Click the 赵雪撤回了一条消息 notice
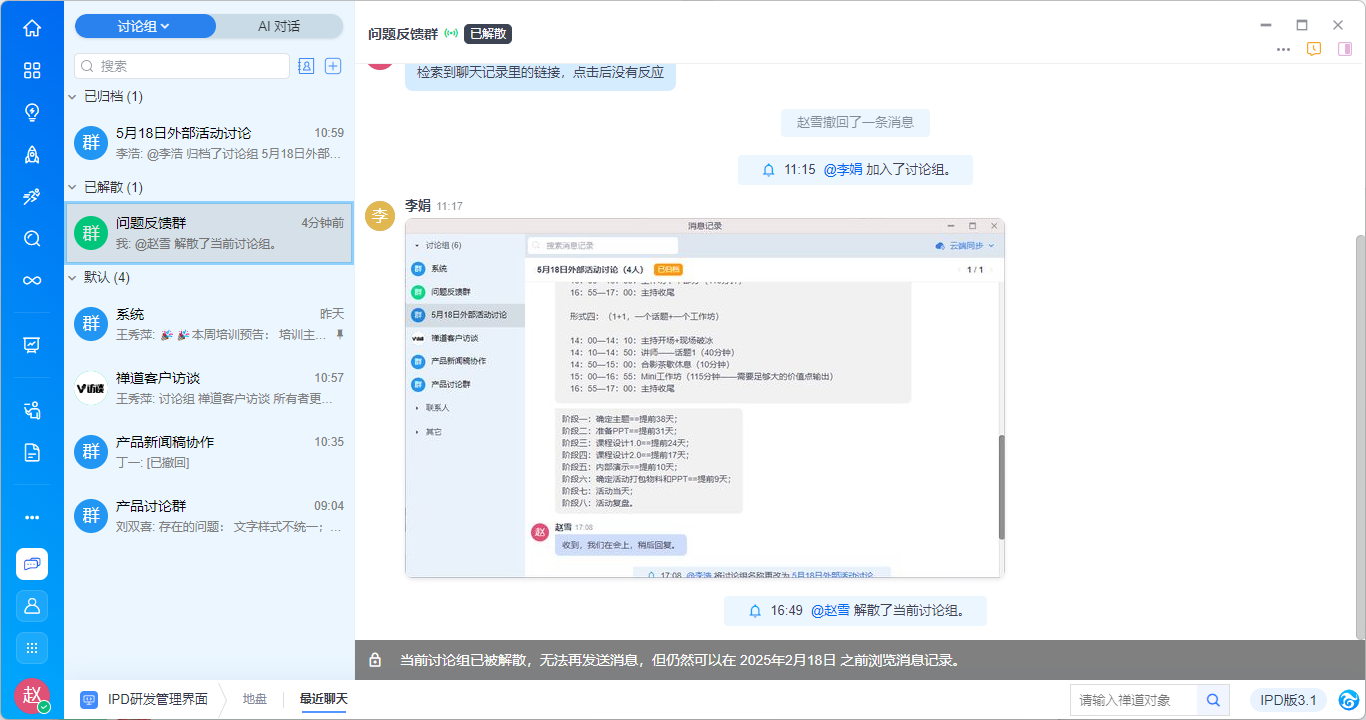Image resolution: width=1366 pixels, height=720 pixels. tap(855, 122)
